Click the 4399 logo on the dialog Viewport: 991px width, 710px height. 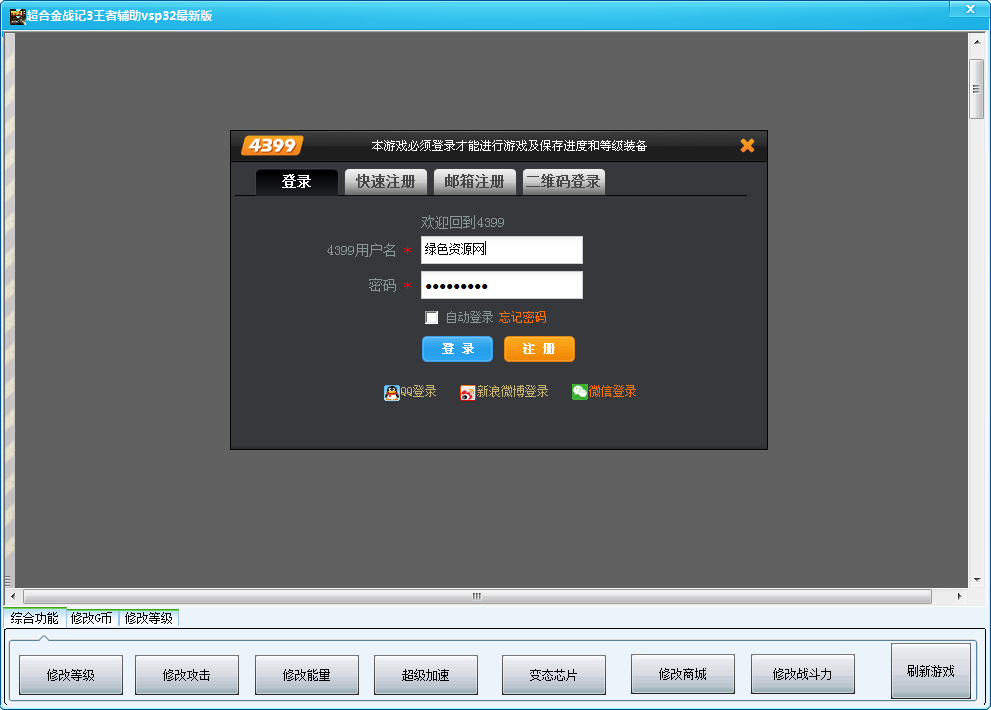pyautogui.click(x=272, y=145)
